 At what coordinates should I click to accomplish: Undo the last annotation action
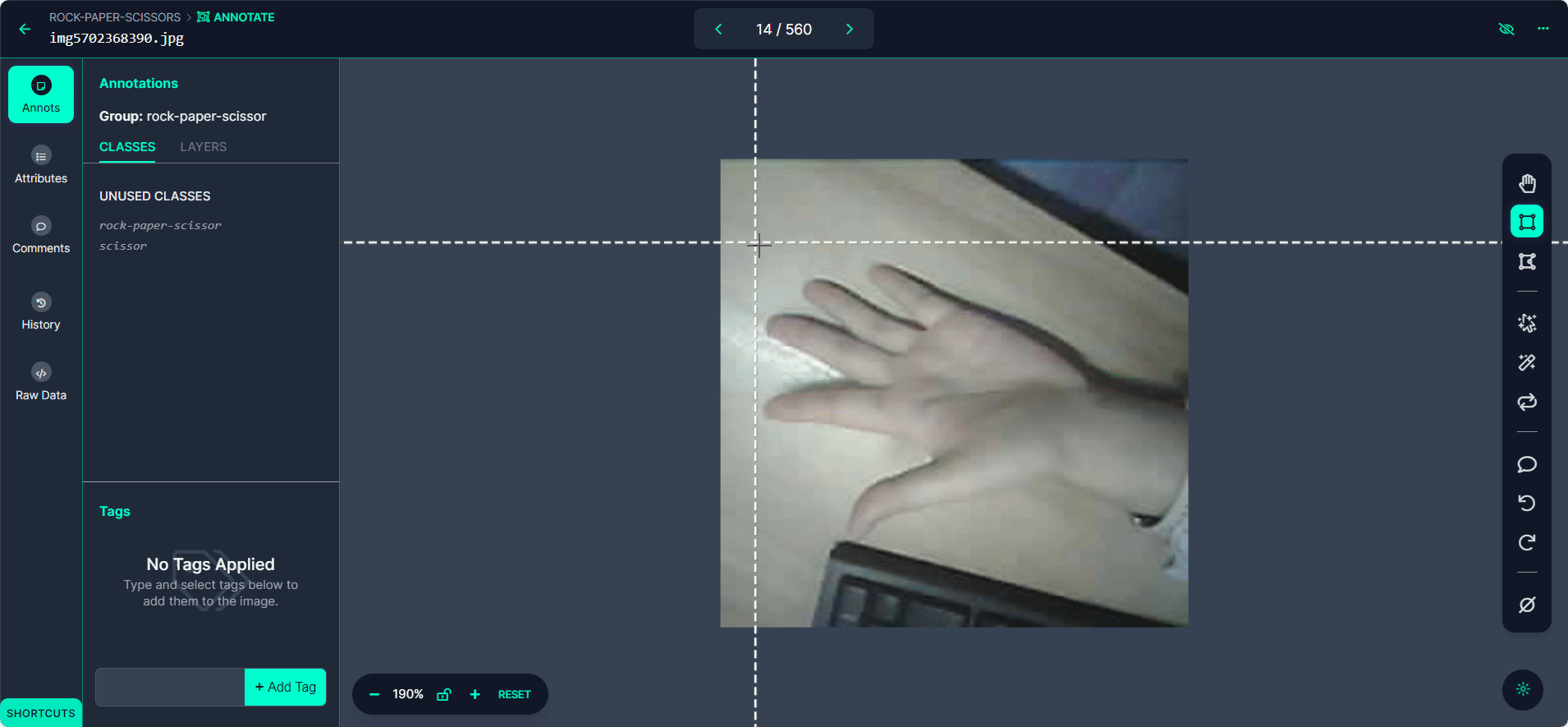pyautogui.click(x=1526, y=503)
